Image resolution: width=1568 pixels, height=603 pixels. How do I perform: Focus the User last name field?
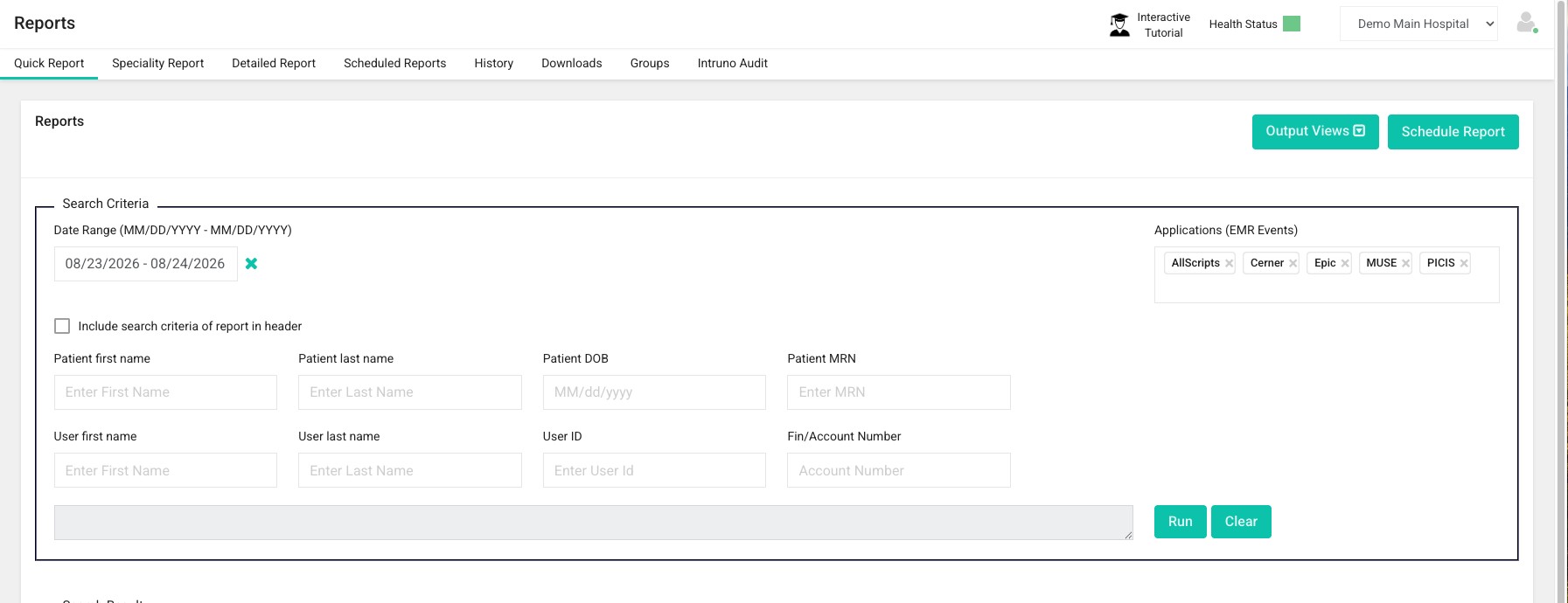click(x=410, y=470)
